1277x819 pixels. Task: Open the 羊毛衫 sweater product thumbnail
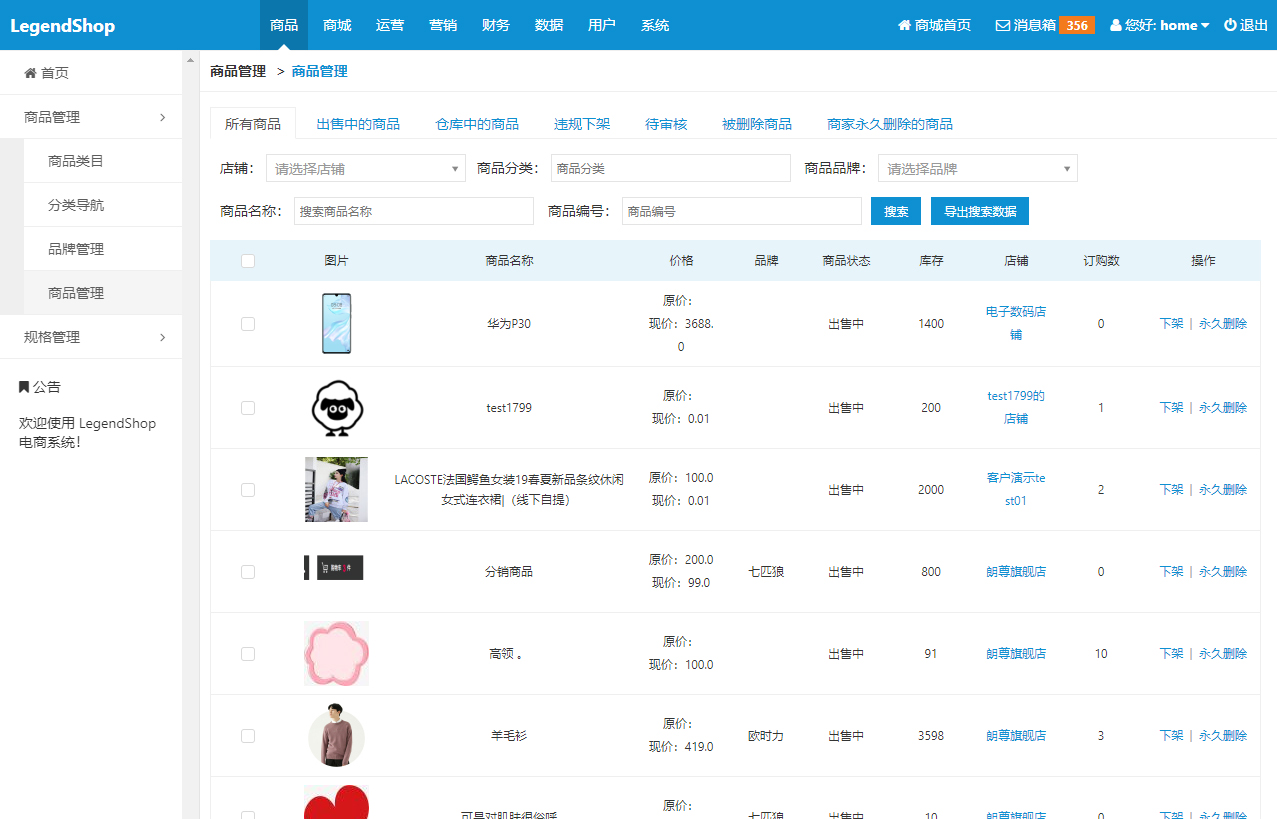tap(336, 736)
